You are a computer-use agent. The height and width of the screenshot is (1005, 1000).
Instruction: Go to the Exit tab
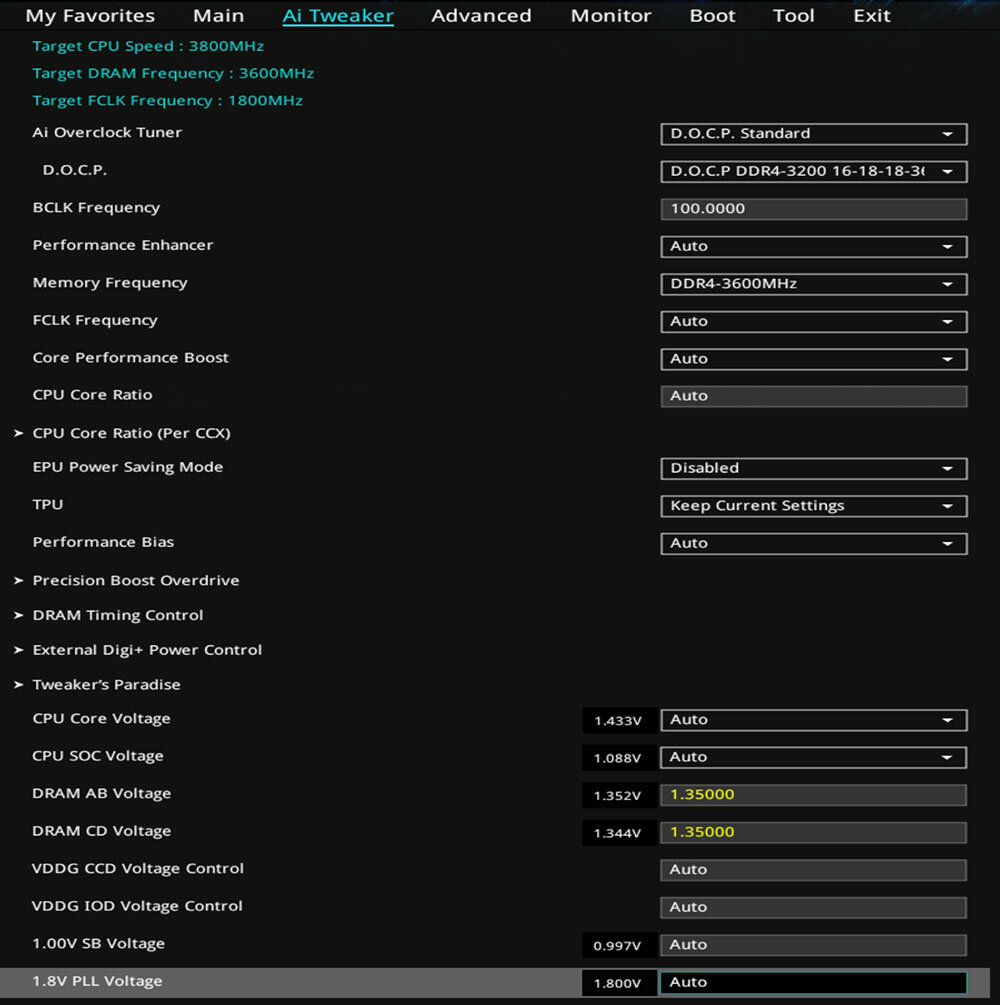pos(872,15)
